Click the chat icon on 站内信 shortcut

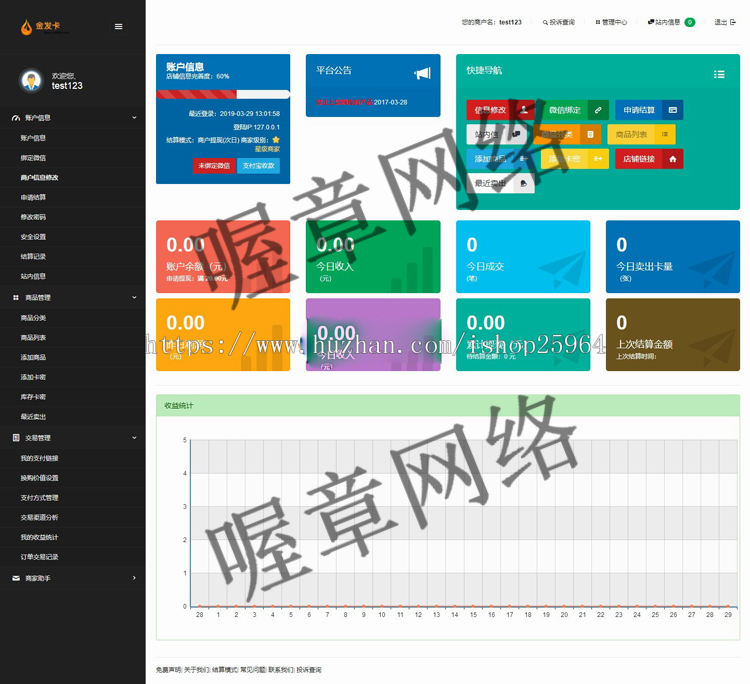(517, 134)
